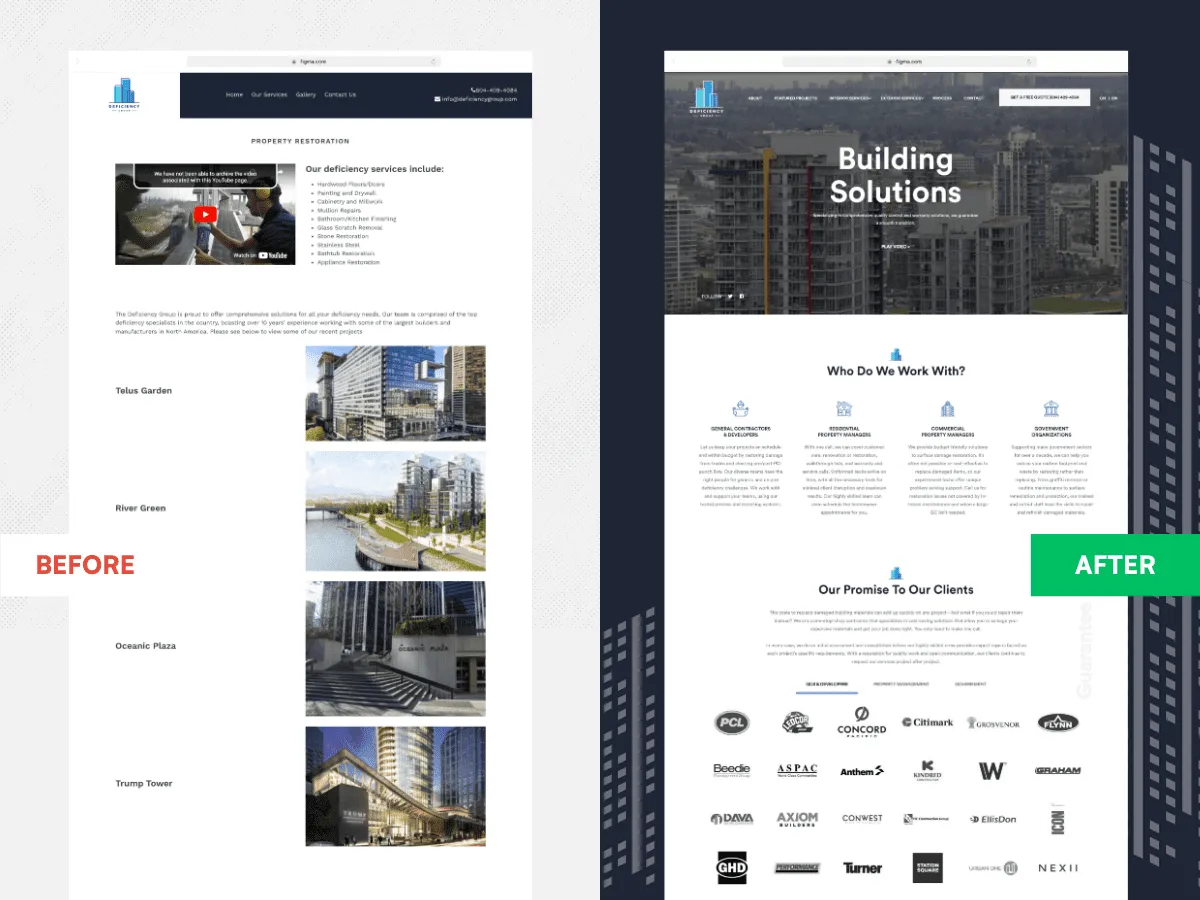Select the Government tab
Viewport: 1200px width, 900px height.
click(x=970, y=684)
